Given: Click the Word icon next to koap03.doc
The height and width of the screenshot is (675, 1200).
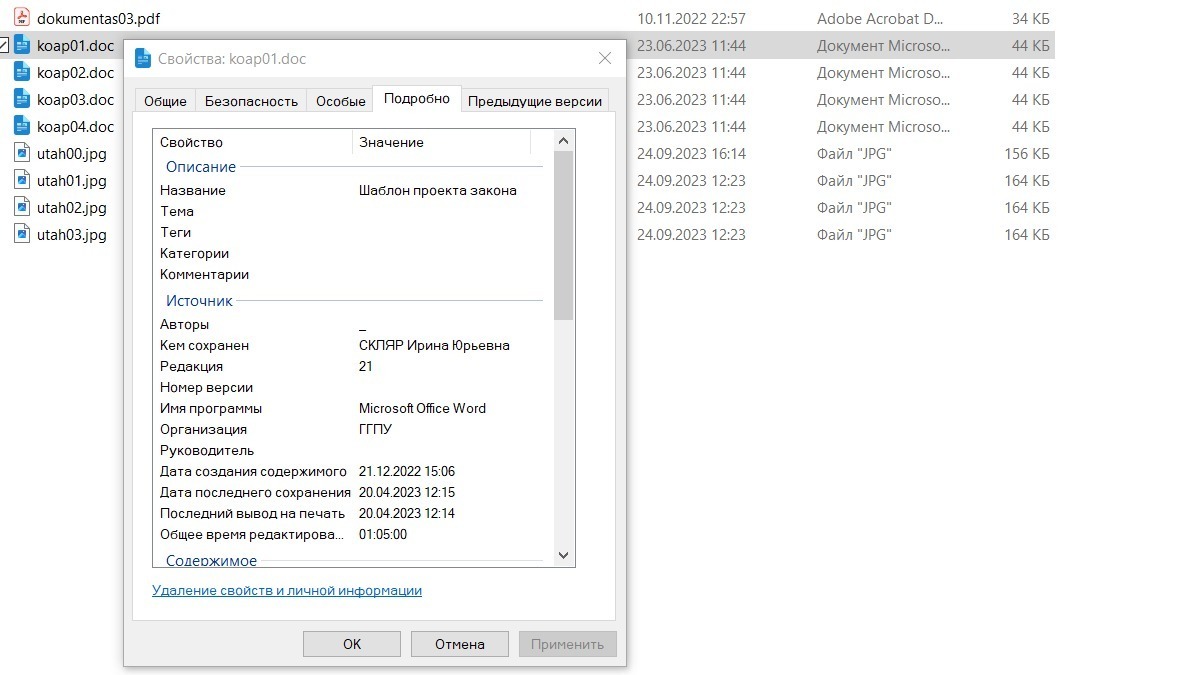Looking at the screenshot, I should 22,99.
